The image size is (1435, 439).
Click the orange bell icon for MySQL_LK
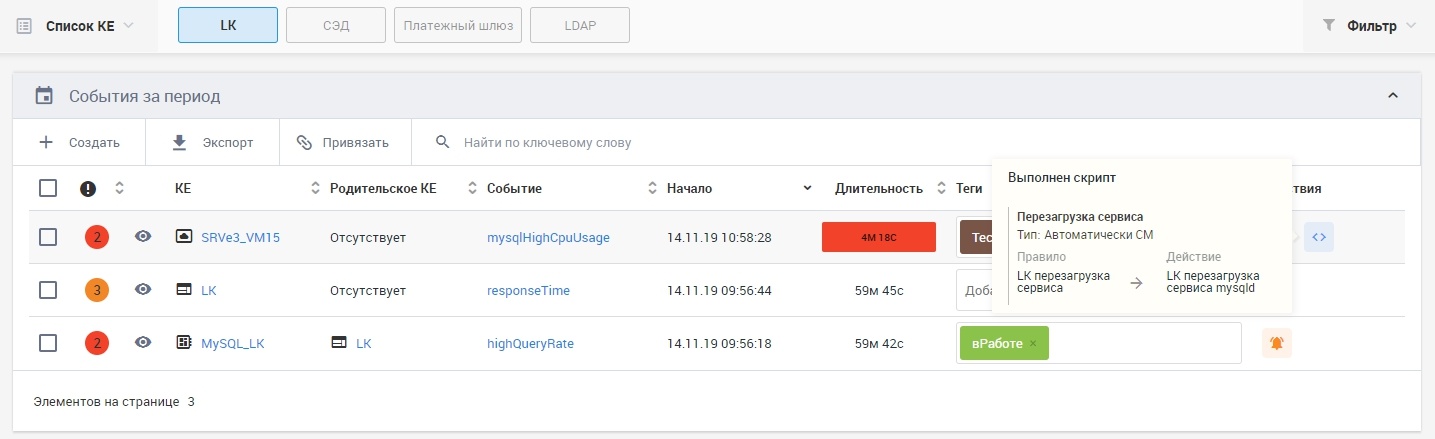[1276, 343]
